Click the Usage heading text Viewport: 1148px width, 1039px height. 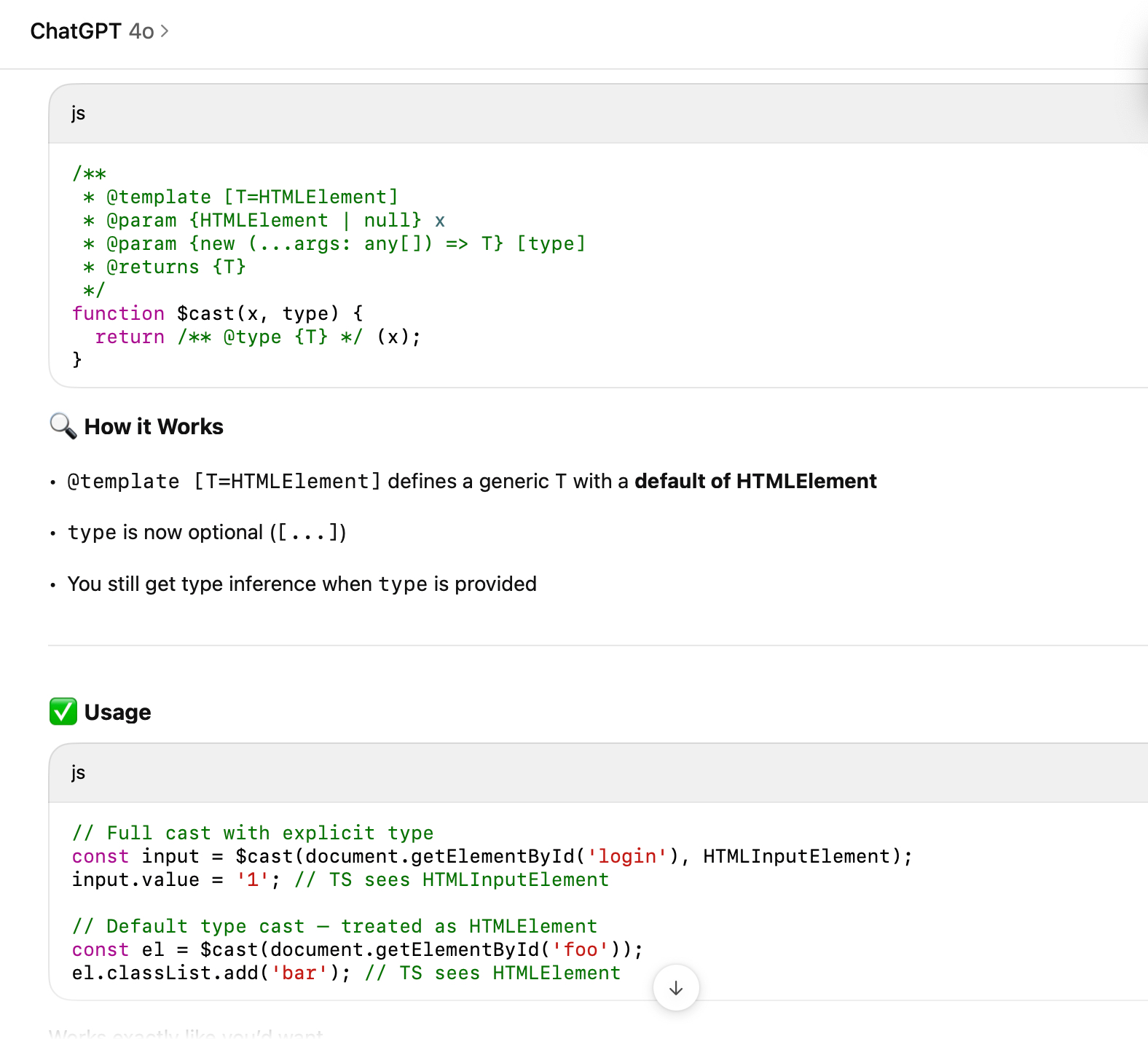[x=117, y=713]
